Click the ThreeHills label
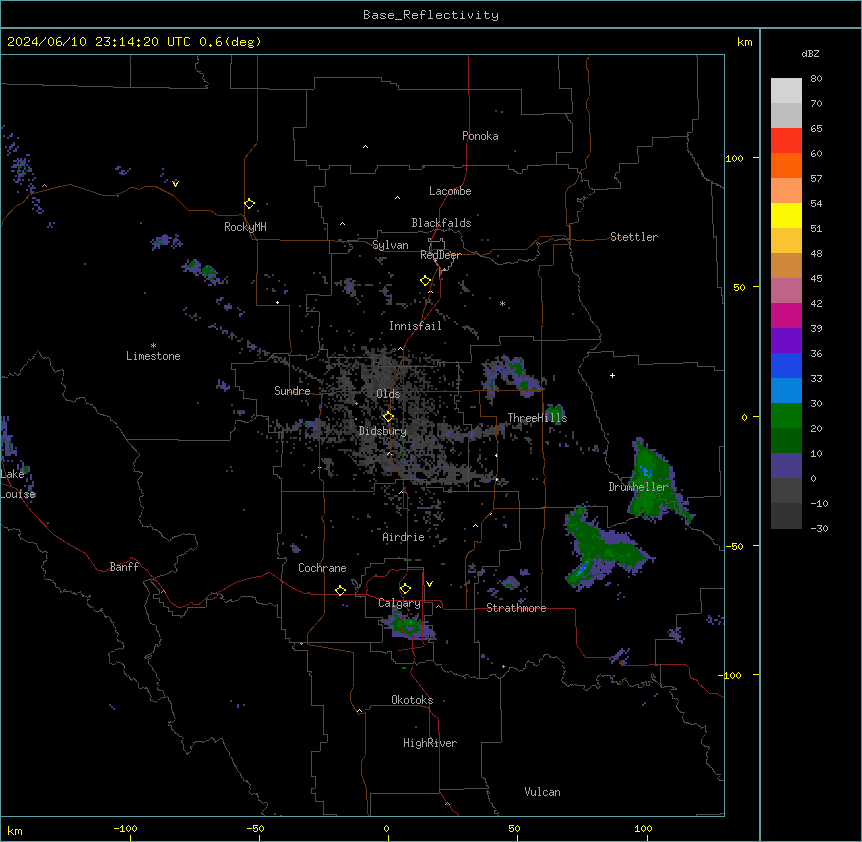 (x=537, y=418)
